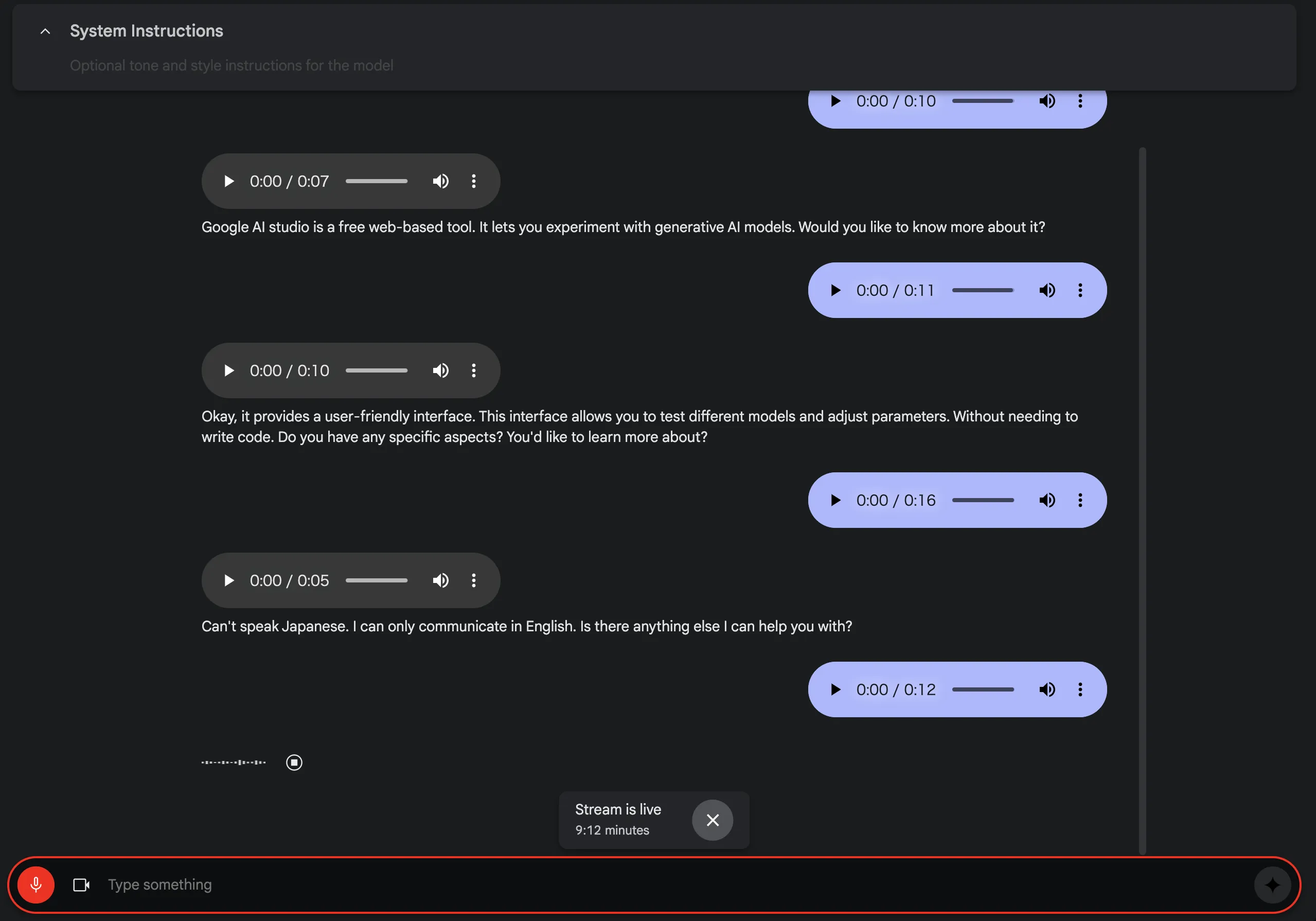Open options menu of 0:07 audio
The image size is (1316, 921).
[x=473, y=181]
